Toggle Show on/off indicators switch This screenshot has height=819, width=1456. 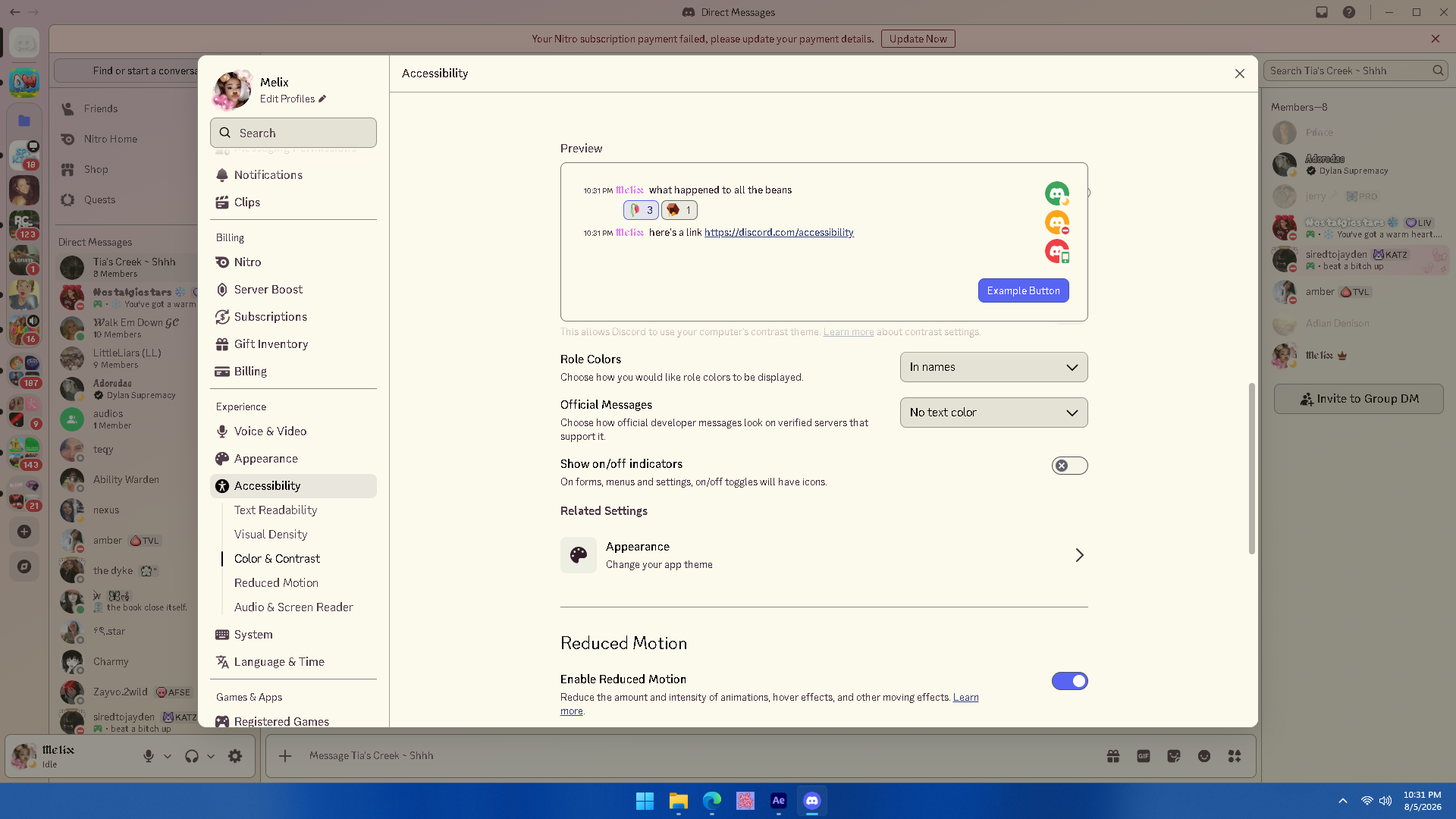[1069, 466]
